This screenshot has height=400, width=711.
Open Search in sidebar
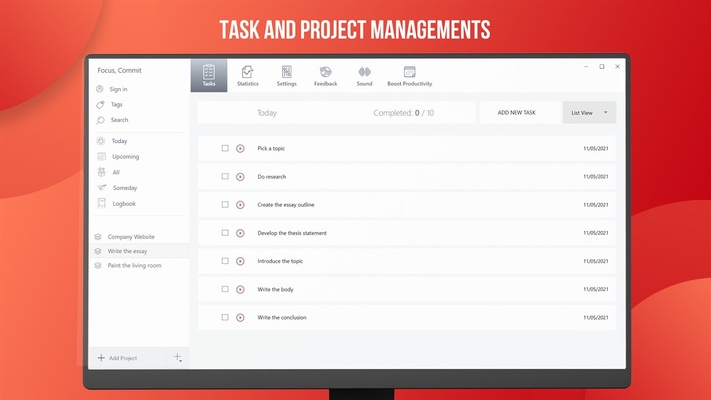pyautogui.click(x=119, y=120)
